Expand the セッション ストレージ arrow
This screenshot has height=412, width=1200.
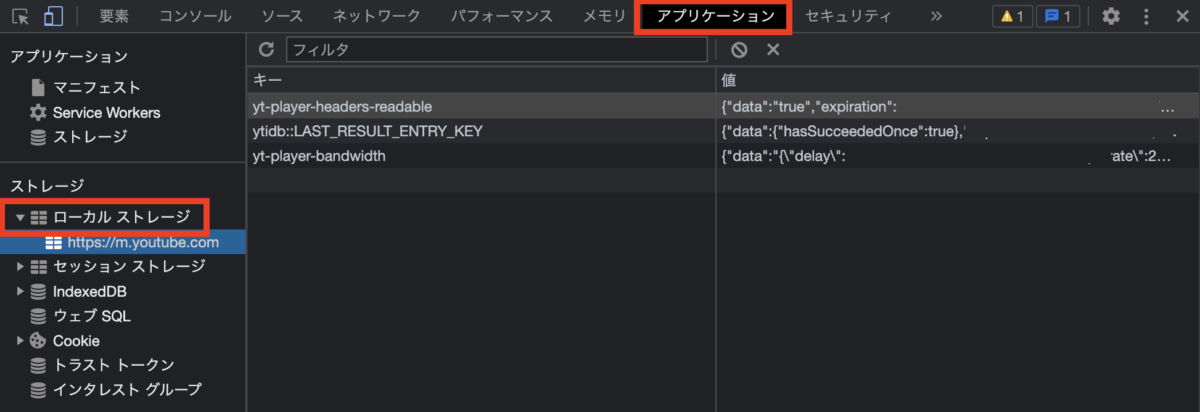(x=20, y=266)
